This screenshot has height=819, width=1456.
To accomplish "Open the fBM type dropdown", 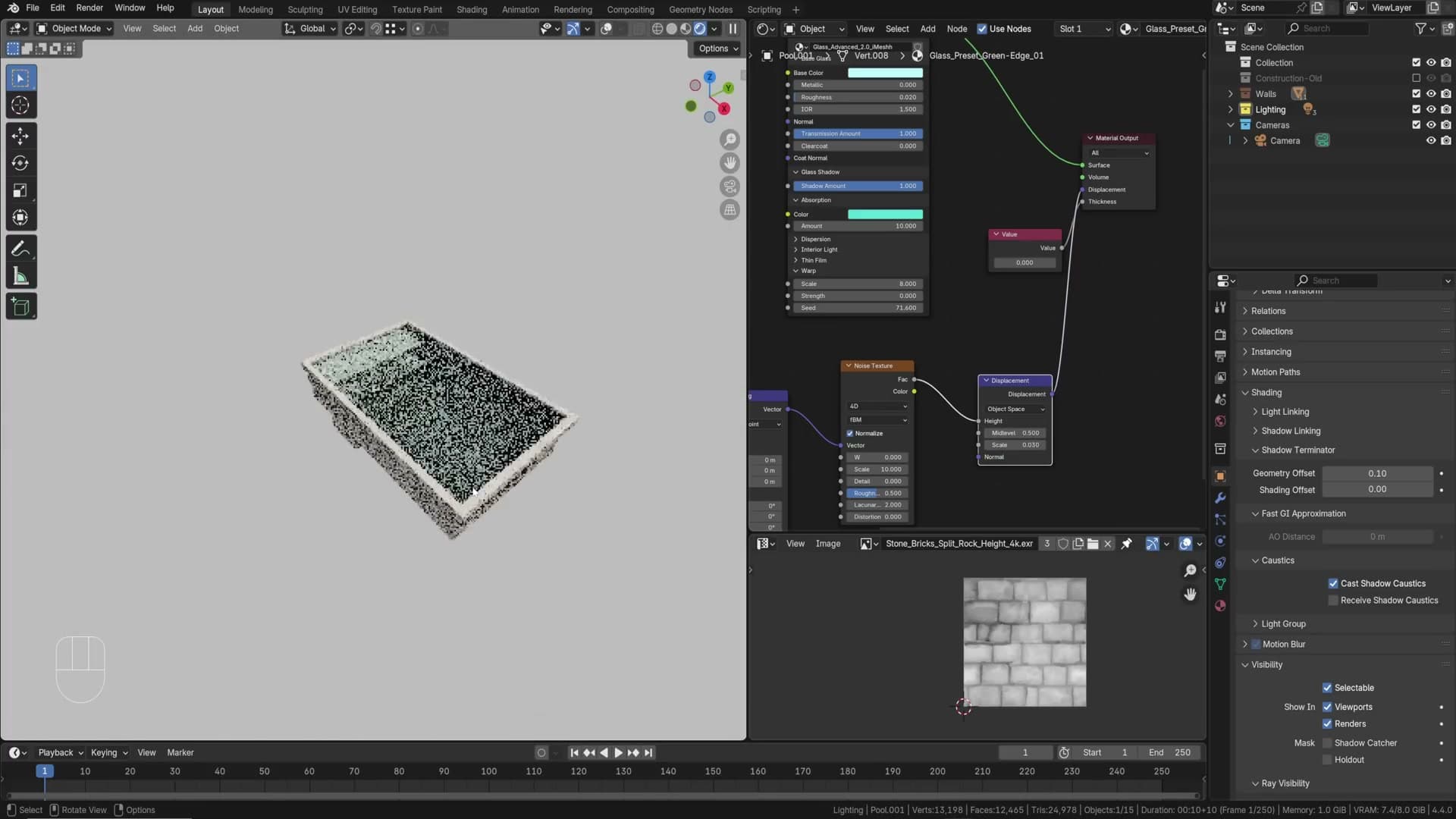I will 877,420.
